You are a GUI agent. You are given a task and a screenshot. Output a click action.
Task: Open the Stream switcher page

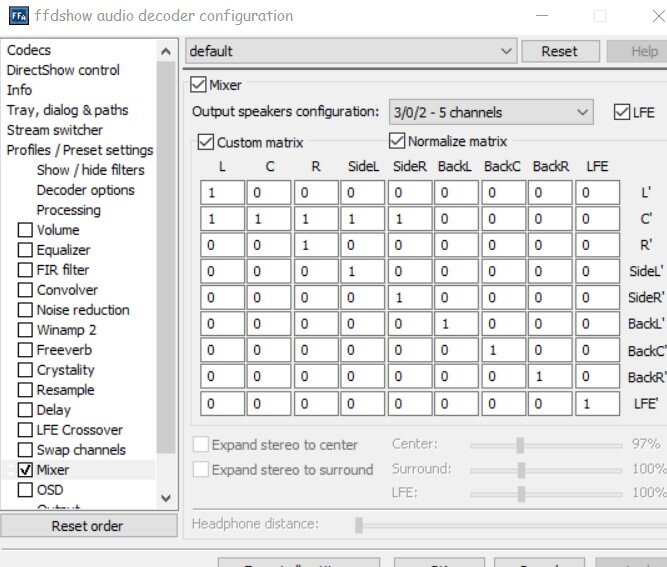click(55, 130)
